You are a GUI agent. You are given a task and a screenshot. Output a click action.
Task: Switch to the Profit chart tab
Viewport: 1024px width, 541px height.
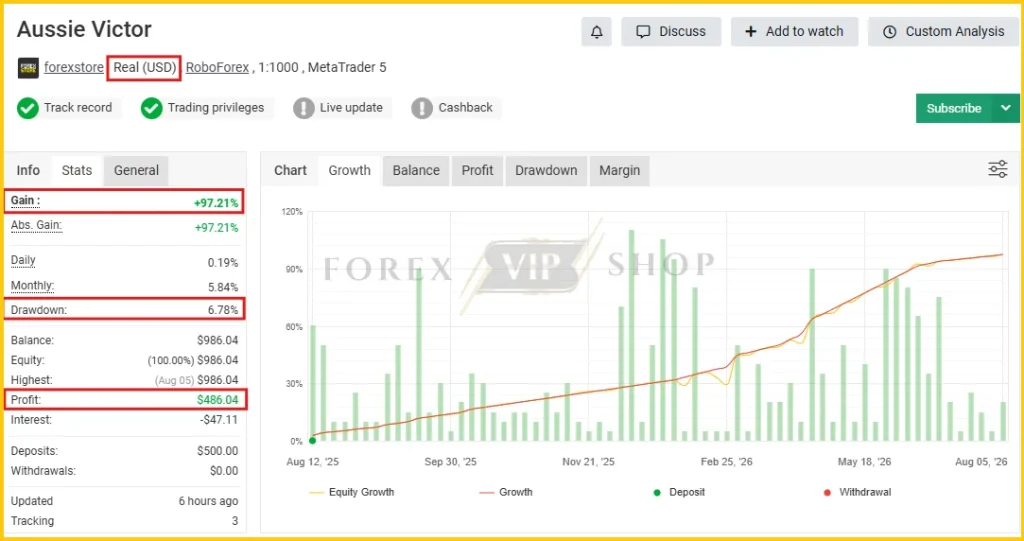tap(477, 171)
